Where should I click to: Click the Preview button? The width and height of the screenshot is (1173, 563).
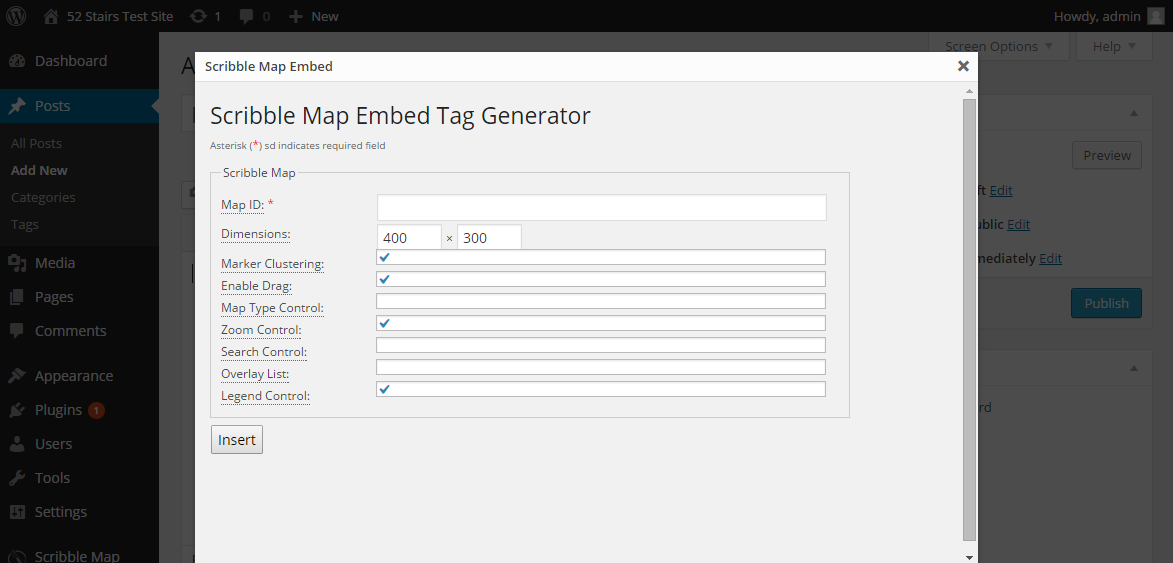coord(1106,156)
